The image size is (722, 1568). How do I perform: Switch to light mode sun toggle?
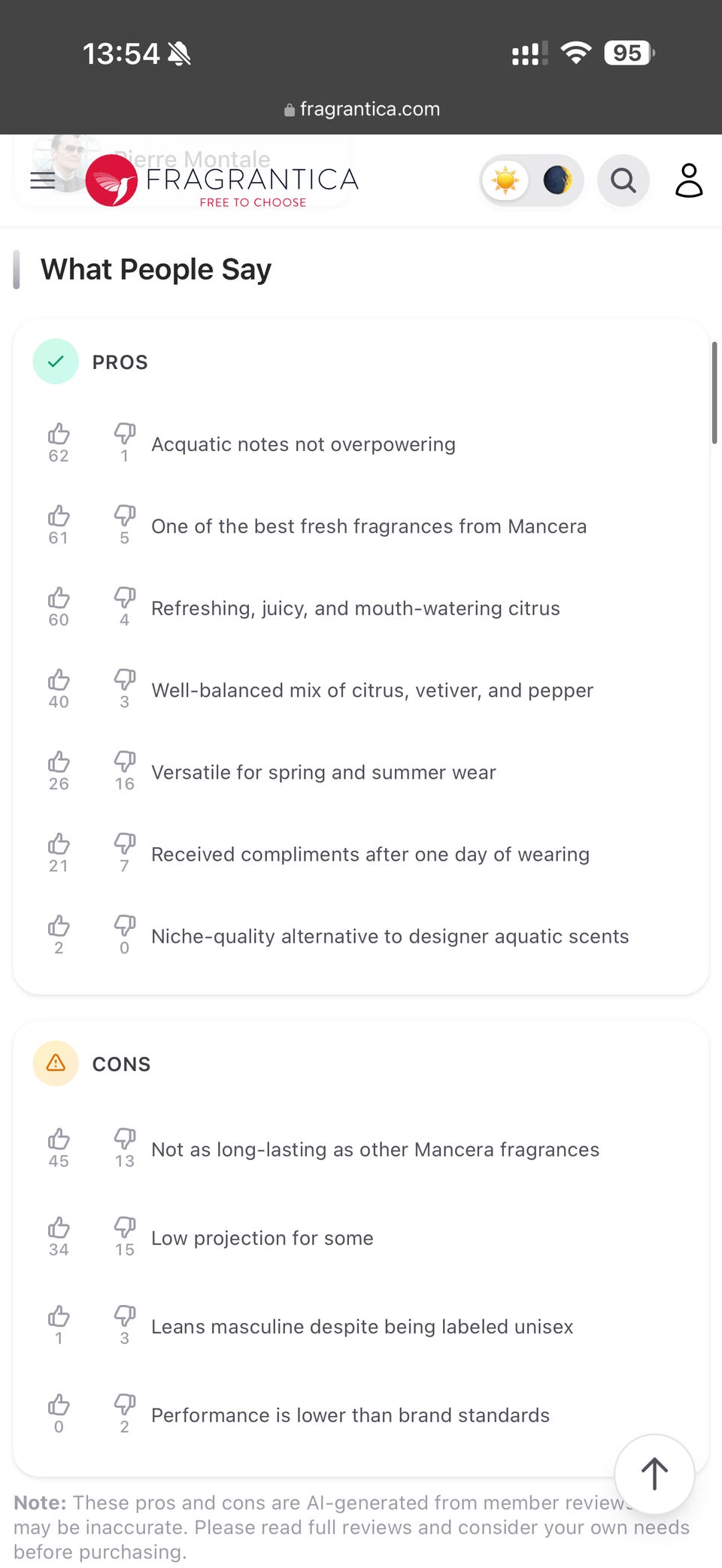[505, 180]
